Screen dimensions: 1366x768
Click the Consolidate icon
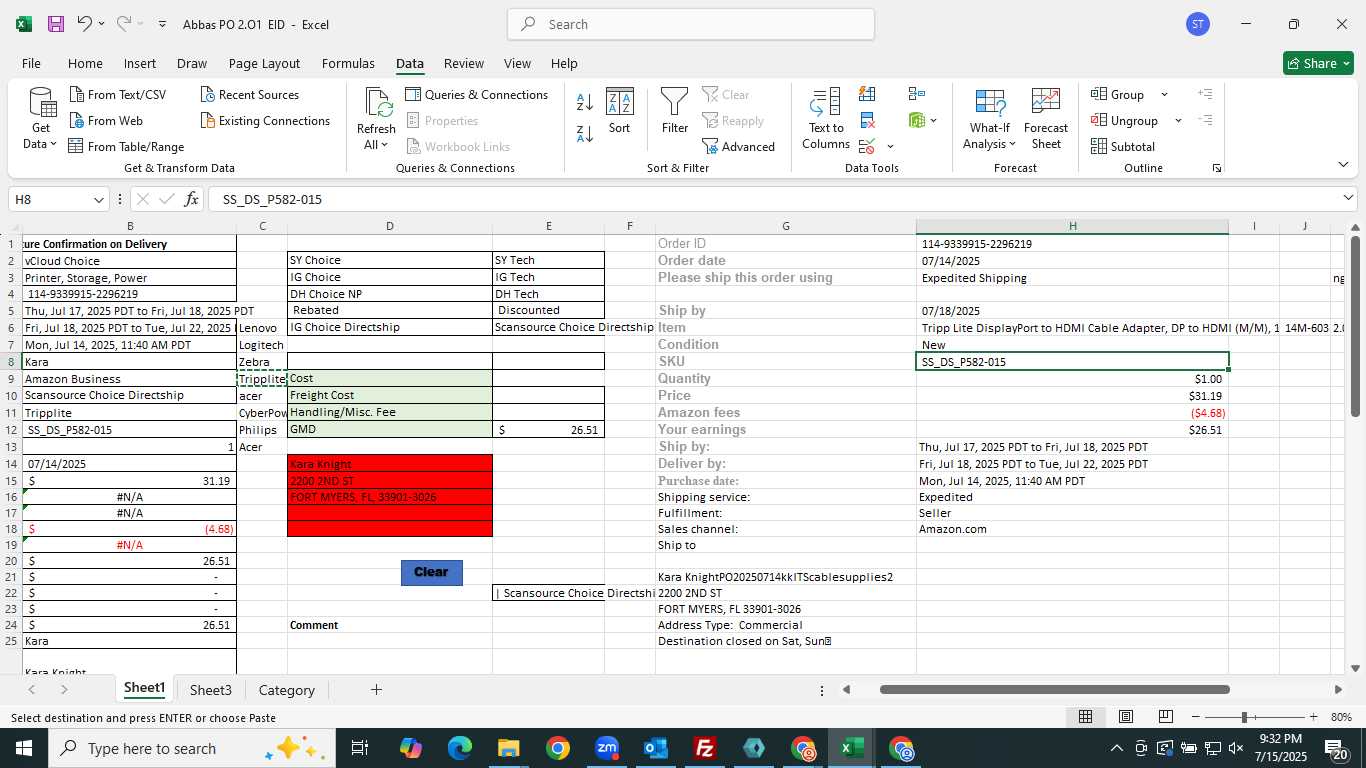click(917, 94)
